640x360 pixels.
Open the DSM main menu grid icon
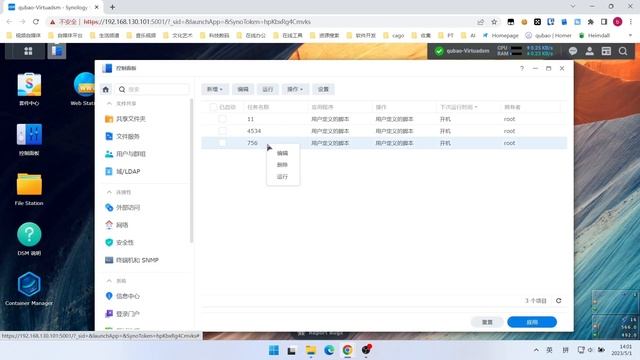coord(28,51)
